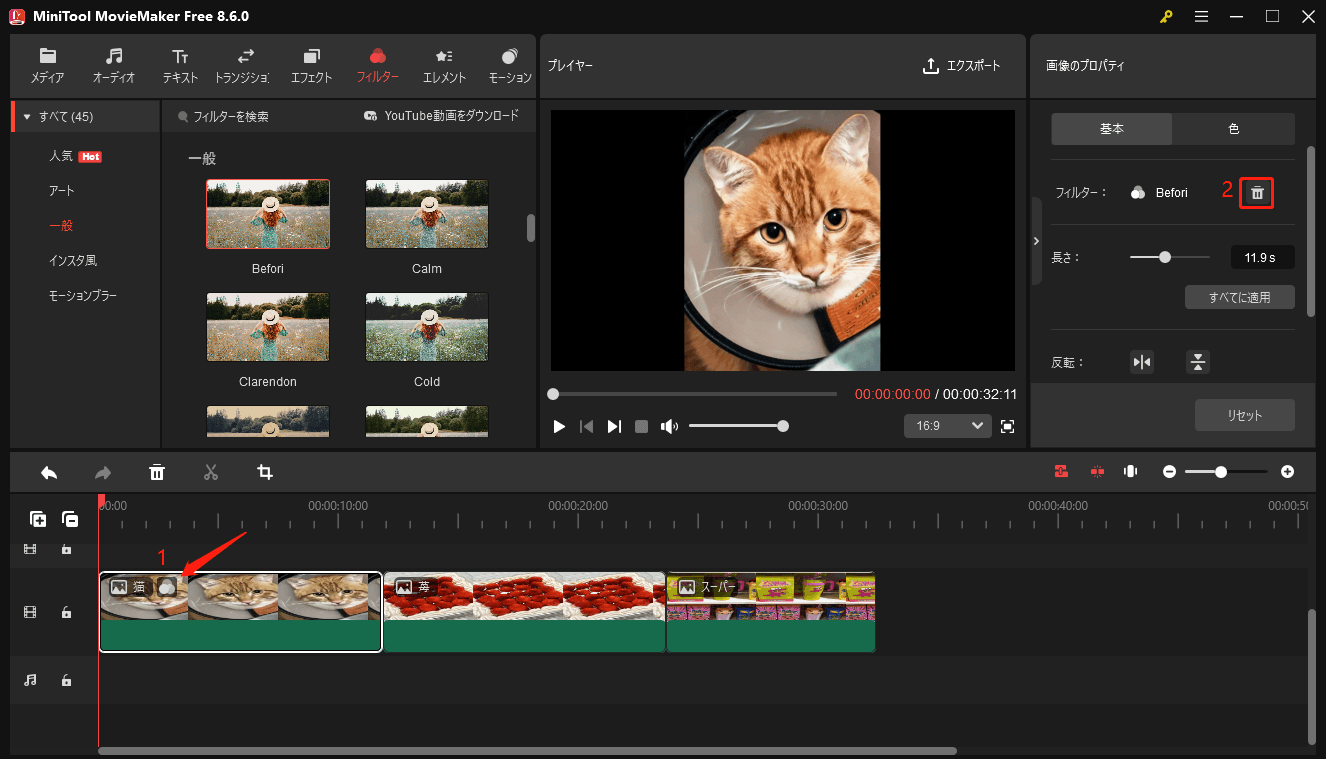The width and height of the screenshot is (1326, 759).
Task: Toggle the lock on the video track
Action: (66, 612)
